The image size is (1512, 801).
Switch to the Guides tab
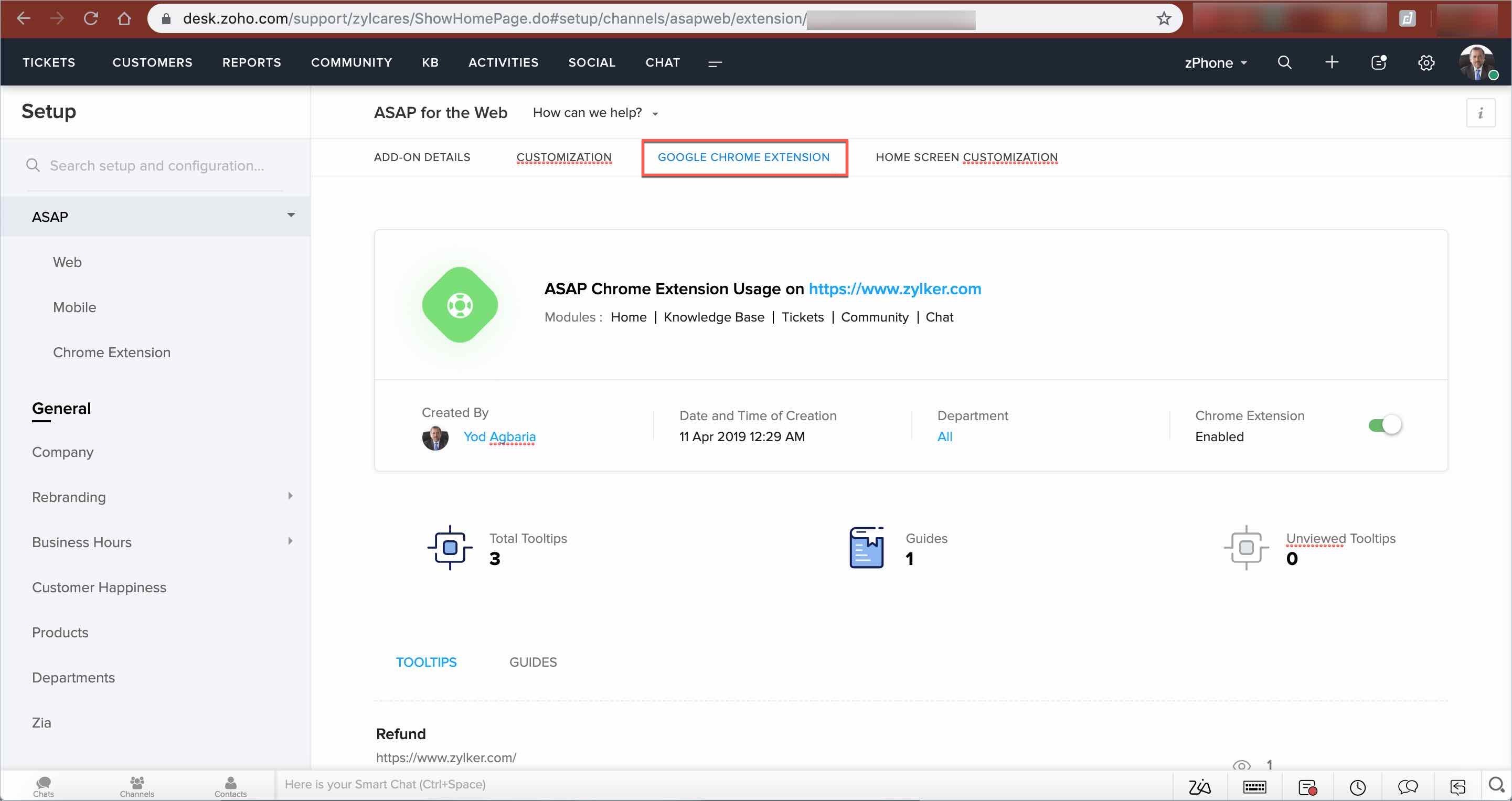click(x=533, y=662)
